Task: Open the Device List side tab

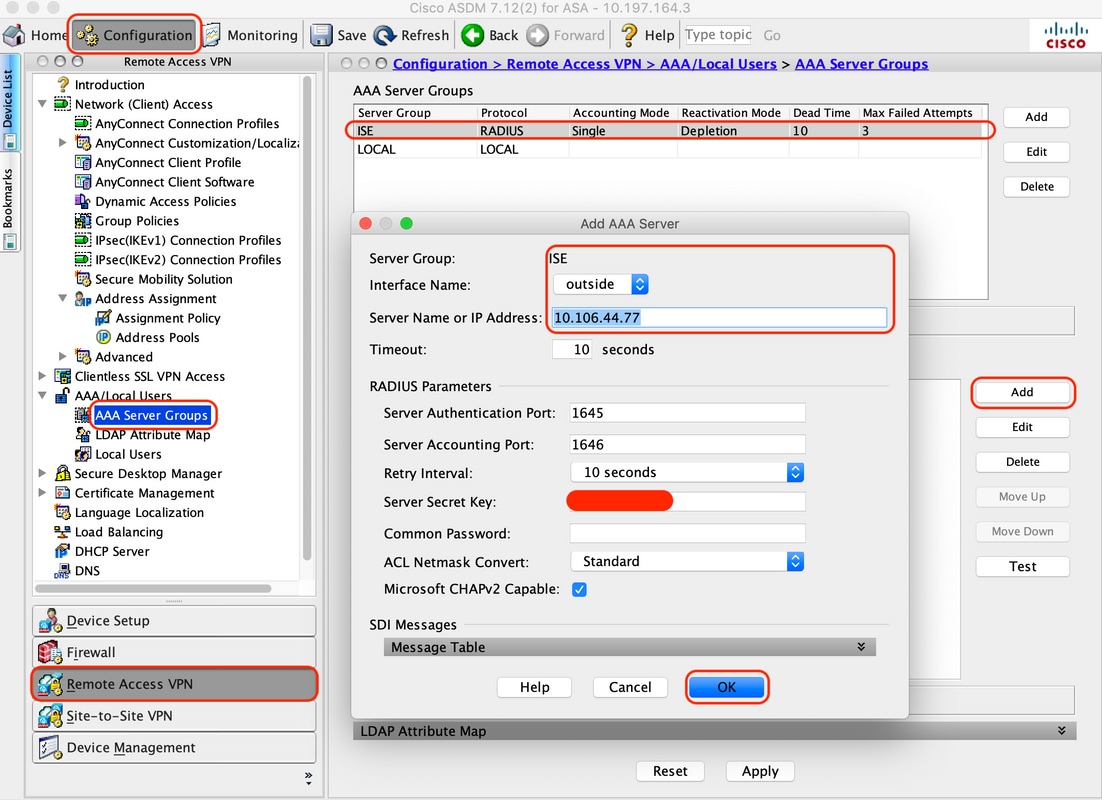Action: click(9, 103)
